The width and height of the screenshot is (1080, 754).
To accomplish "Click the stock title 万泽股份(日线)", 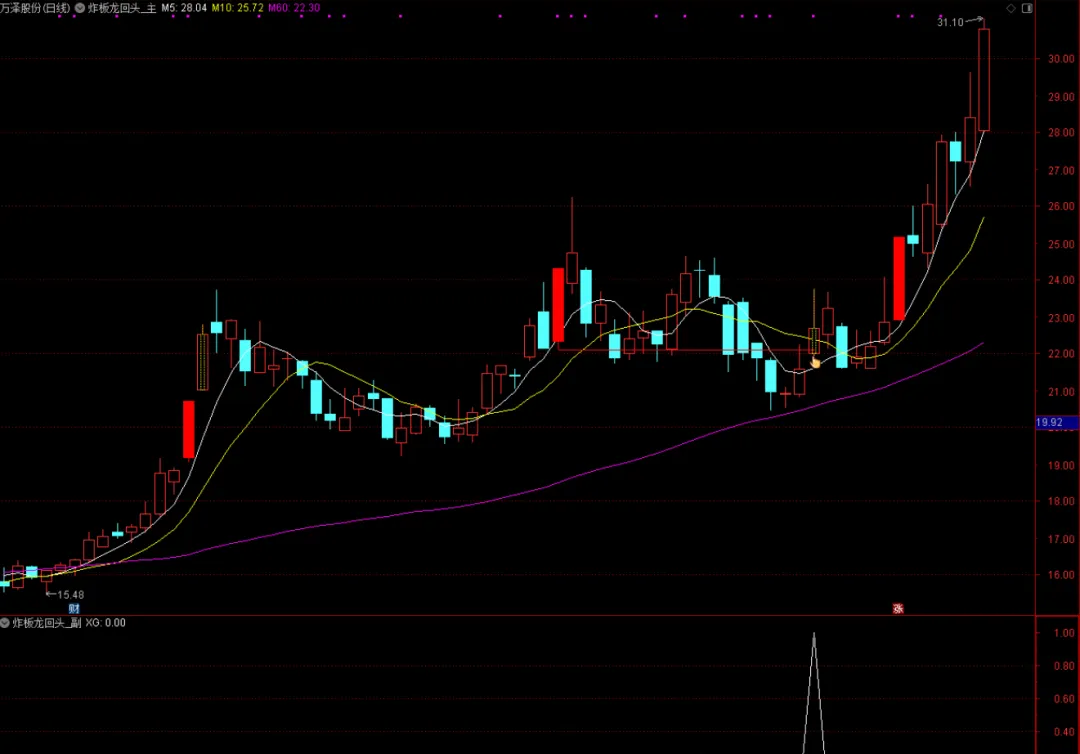I will click(x=35, y=8).
